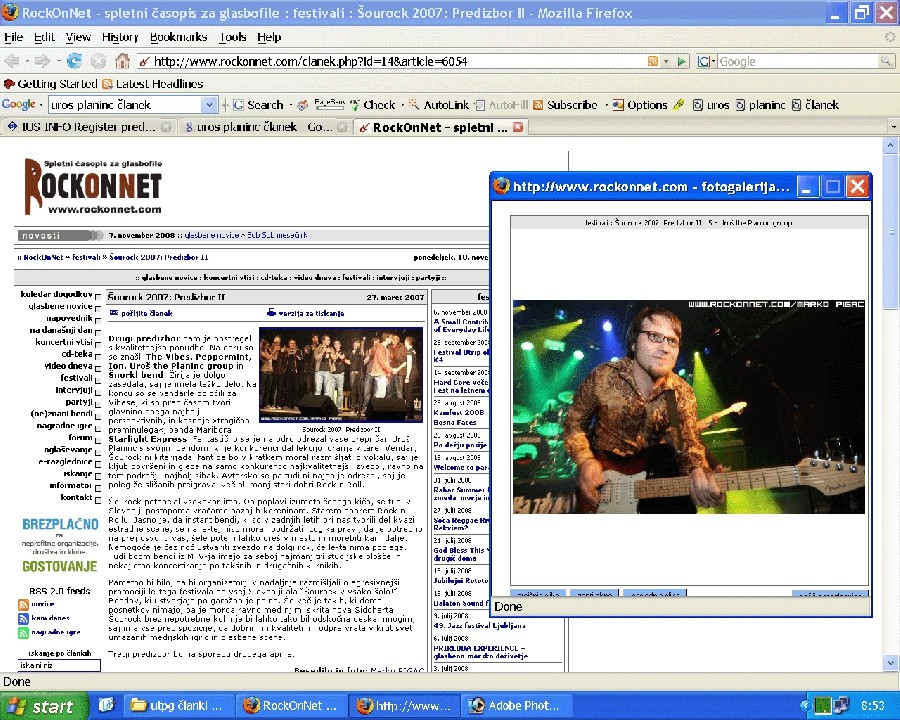The width and height of the screenshot is (900, 720).
Task: Open the Tools menu
Action: tap(232, 37)
